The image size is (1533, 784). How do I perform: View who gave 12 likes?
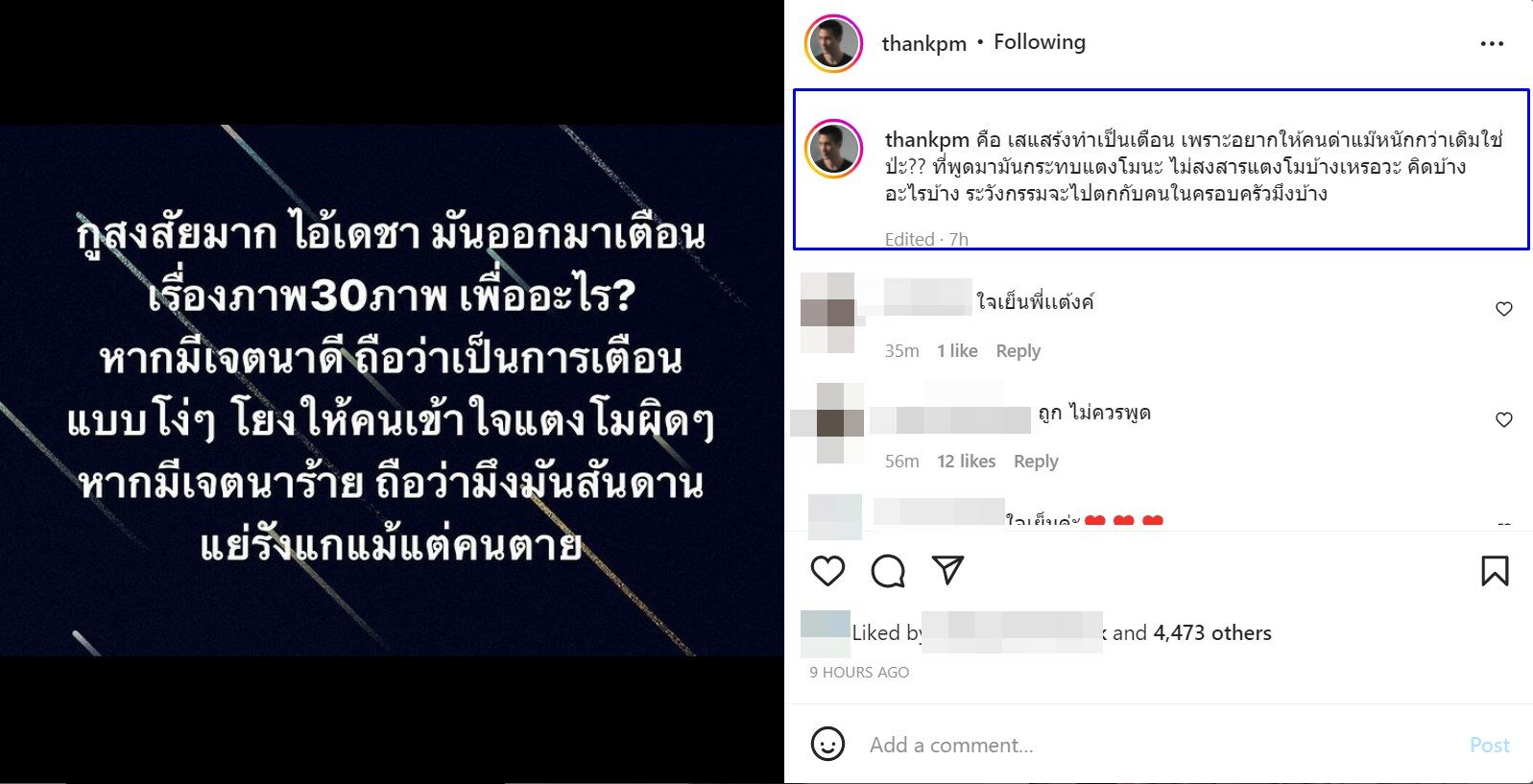click(966, 462)
